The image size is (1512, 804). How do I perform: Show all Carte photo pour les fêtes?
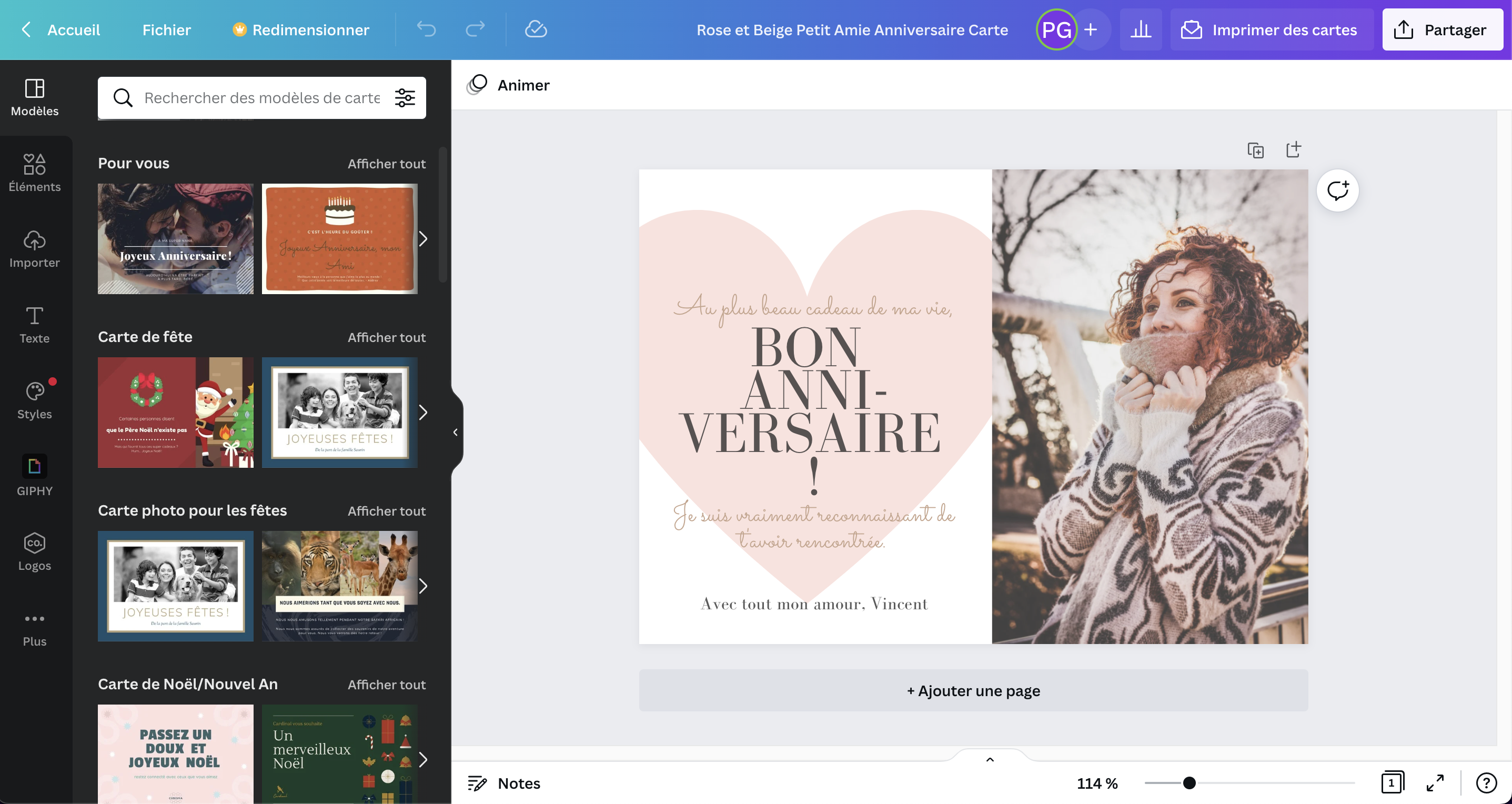[386, 511]
